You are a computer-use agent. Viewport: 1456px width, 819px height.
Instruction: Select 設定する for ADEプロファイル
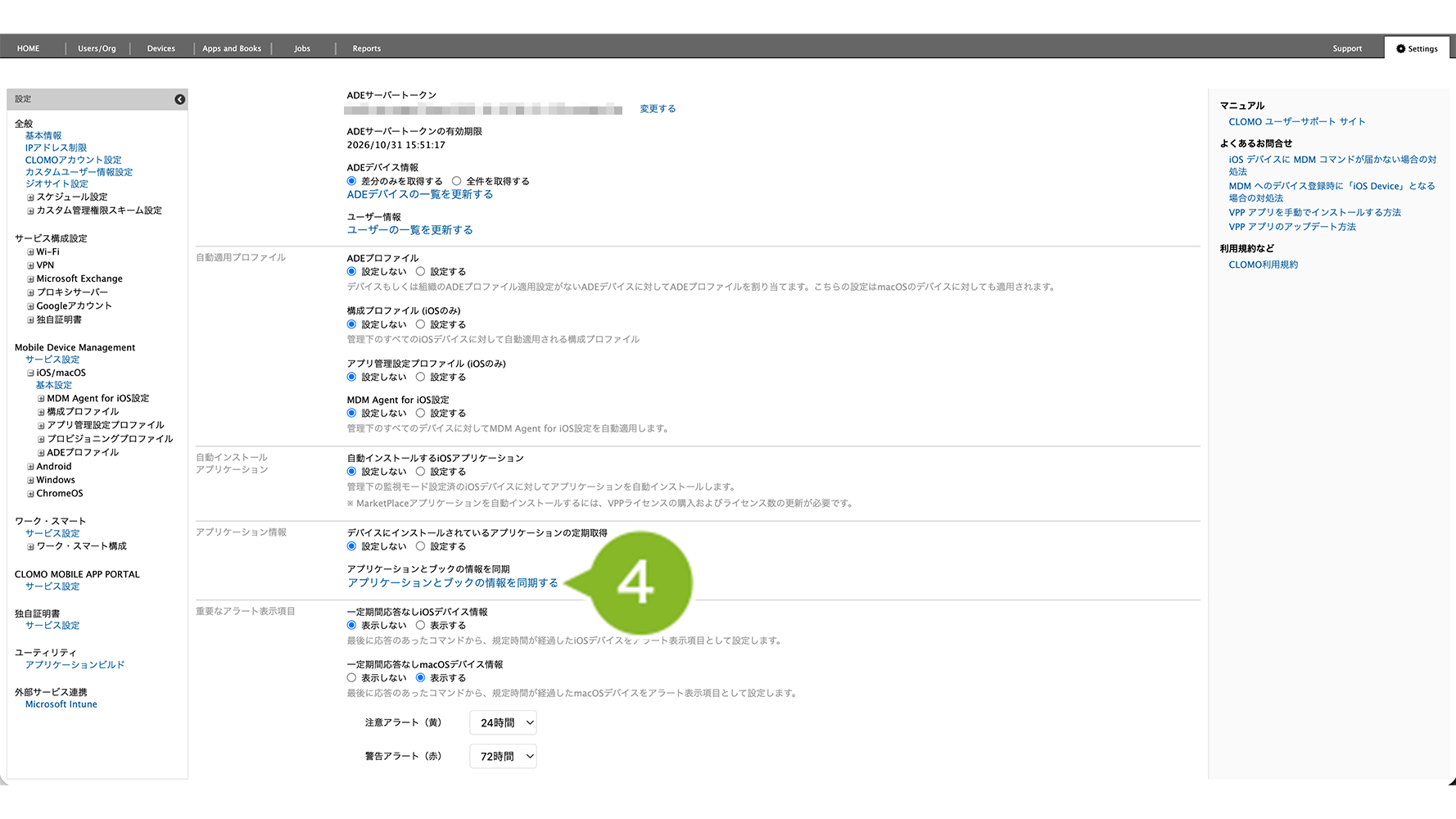(421, 271)
